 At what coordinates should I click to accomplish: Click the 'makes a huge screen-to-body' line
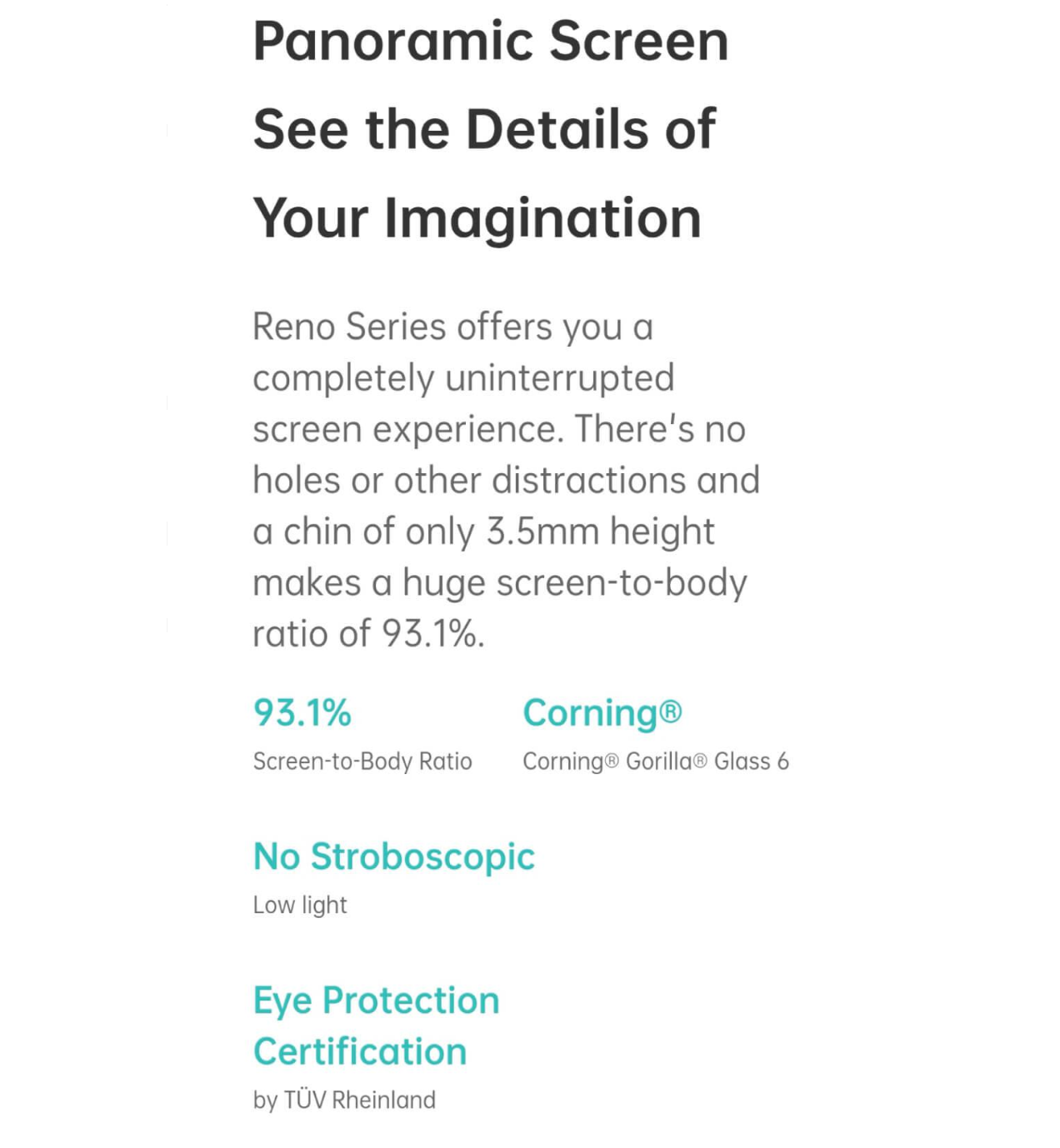500,582
